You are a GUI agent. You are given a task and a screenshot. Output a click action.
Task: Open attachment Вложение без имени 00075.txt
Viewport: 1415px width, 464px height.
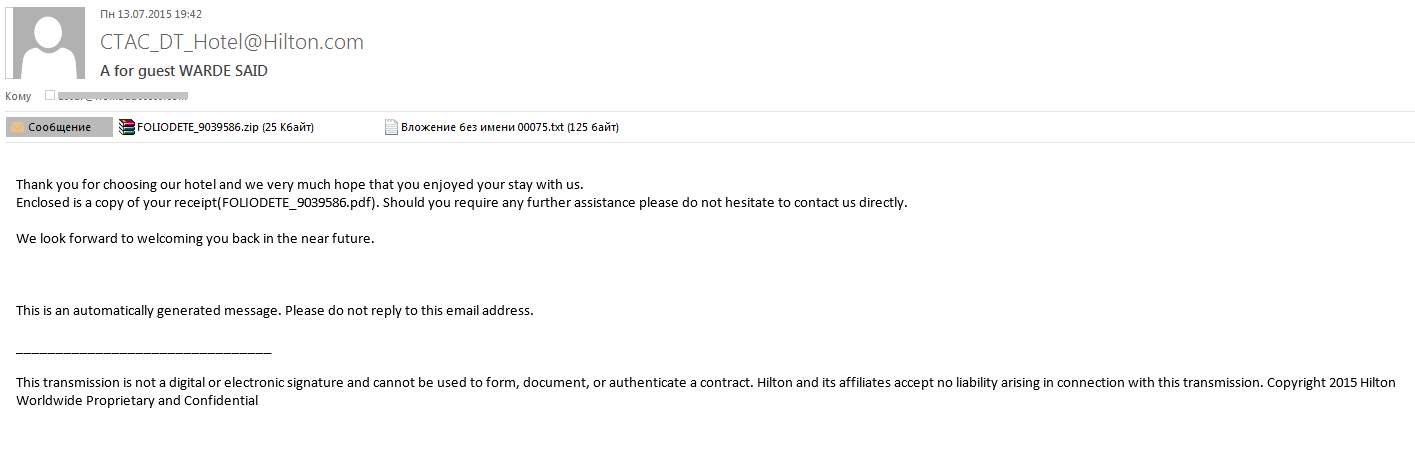(x=502, y=127)
